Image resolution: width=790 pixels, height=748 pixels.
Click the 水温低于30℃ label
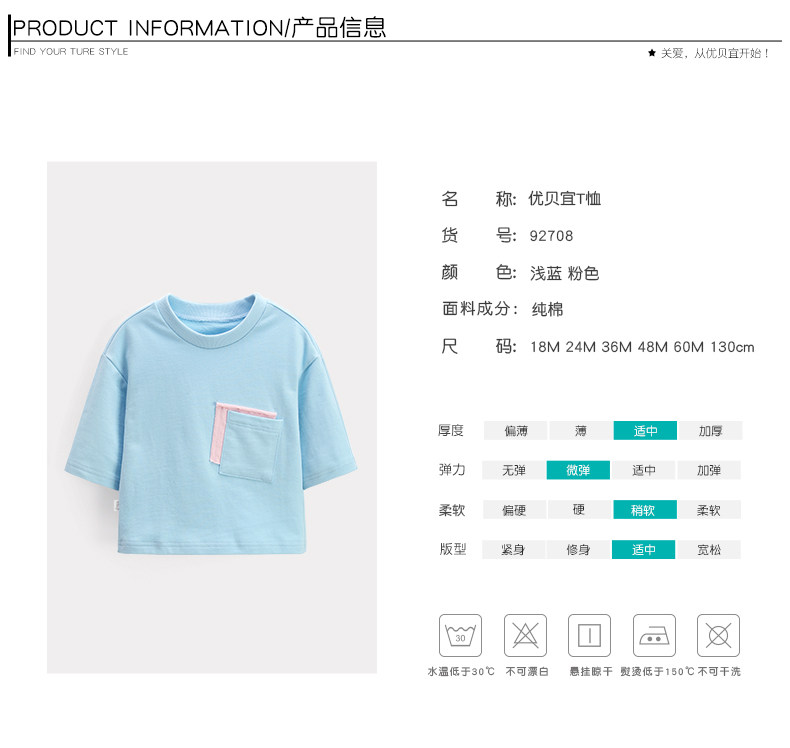[x=461, y=671]
